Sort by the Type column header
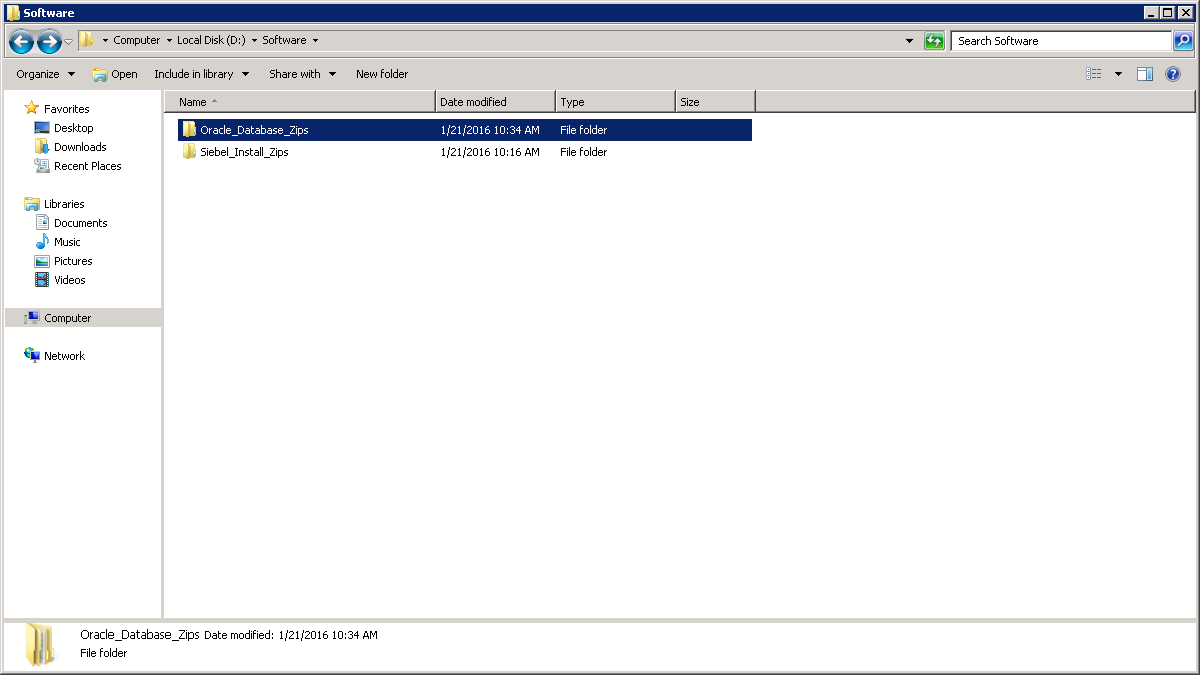This screenshot has height=675, width=1200. [615, 102]
